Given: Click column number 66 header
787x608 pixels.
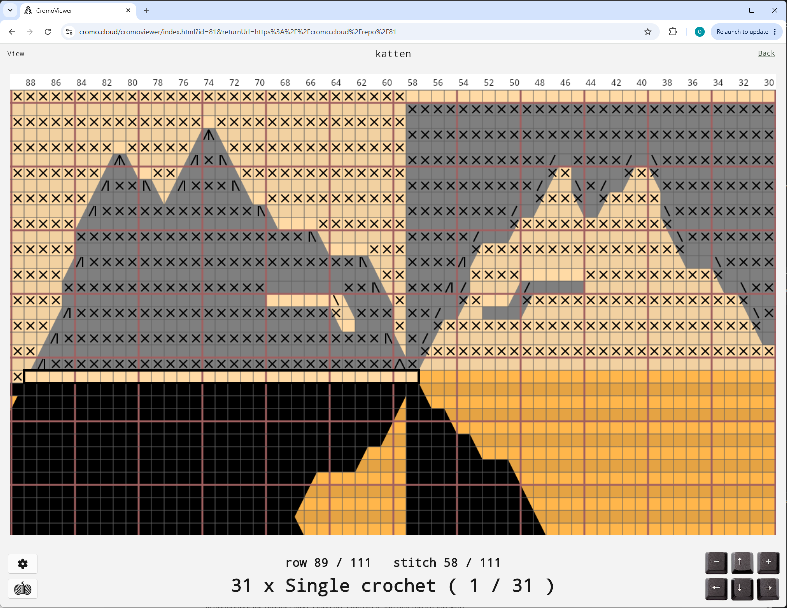Looking at the screenshot, I should tap(311, 82).
